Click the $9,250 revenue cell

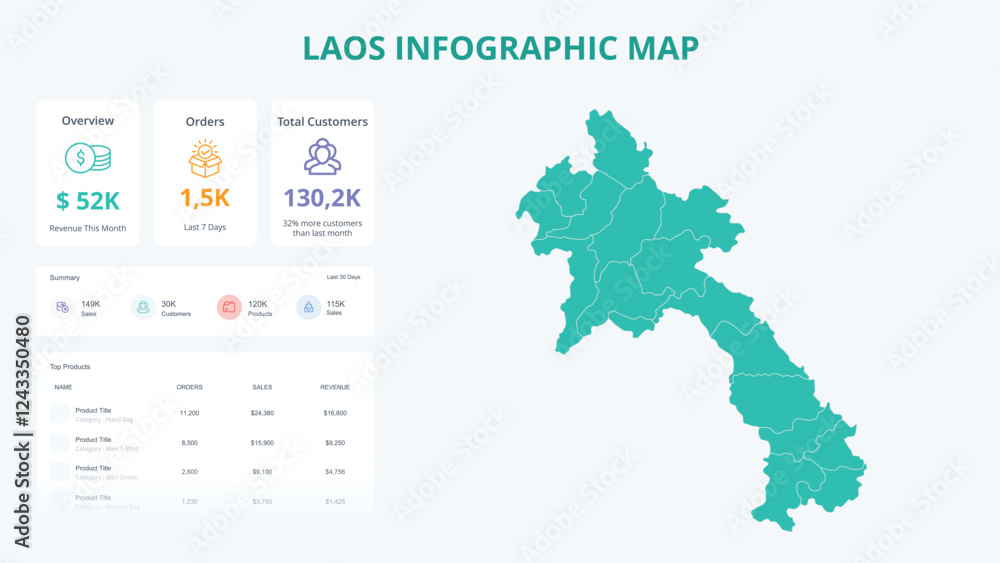coord(335,442)
